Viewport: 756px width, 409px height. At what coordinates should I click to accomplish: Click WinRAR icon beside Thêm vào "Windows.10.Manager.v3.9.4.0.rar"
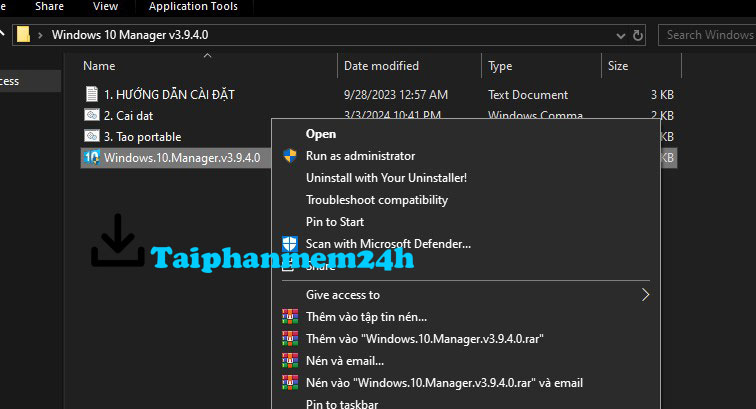290,339
